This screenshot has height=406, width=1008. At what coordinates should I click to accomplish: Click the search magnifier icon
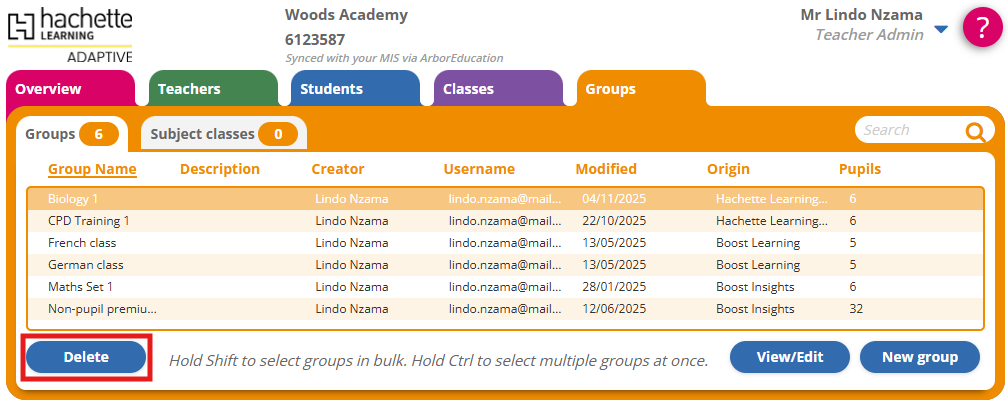pyautogui.click(x=975, y=131)
